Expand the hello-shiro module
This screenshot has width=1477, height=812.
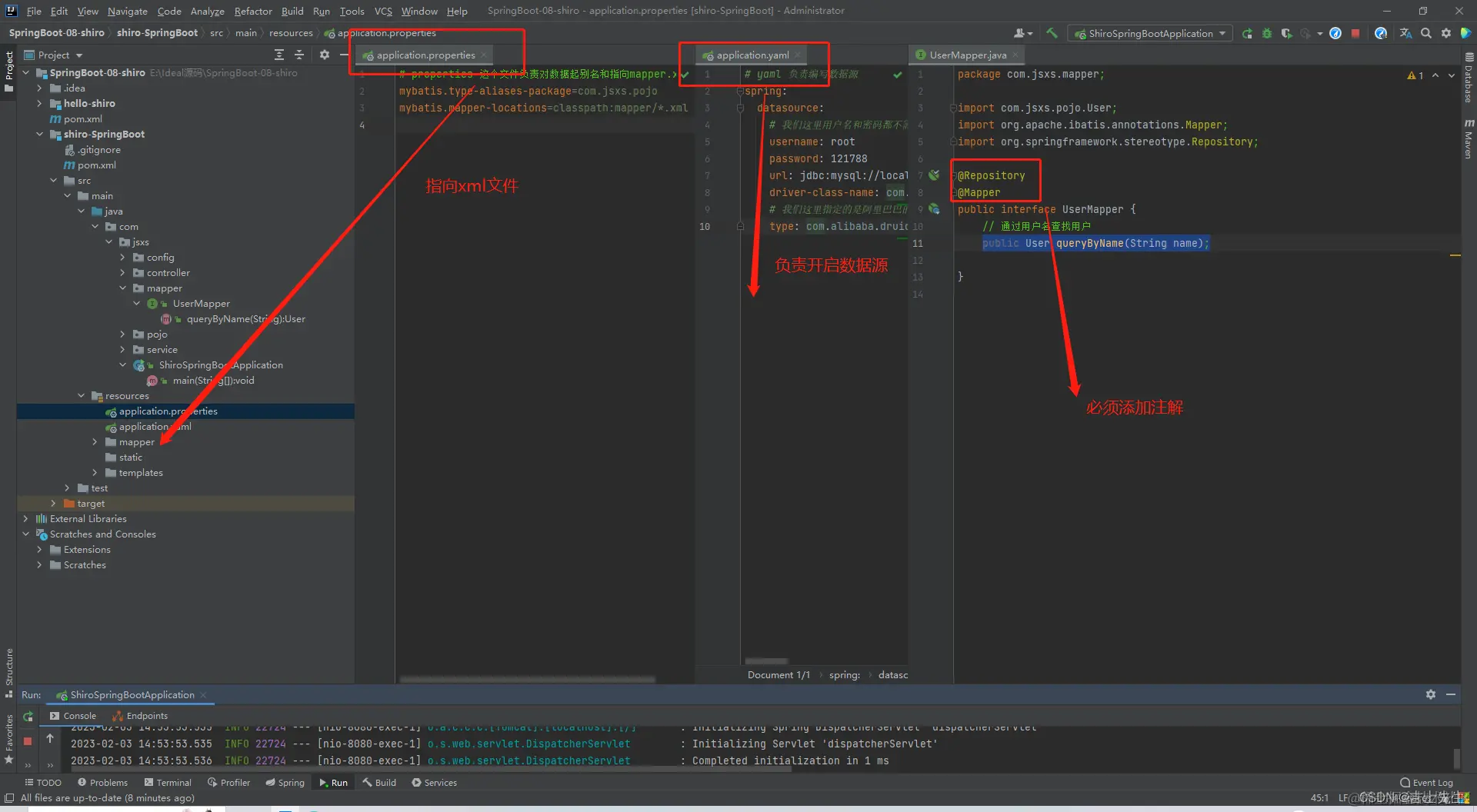[x=39, y=104]
